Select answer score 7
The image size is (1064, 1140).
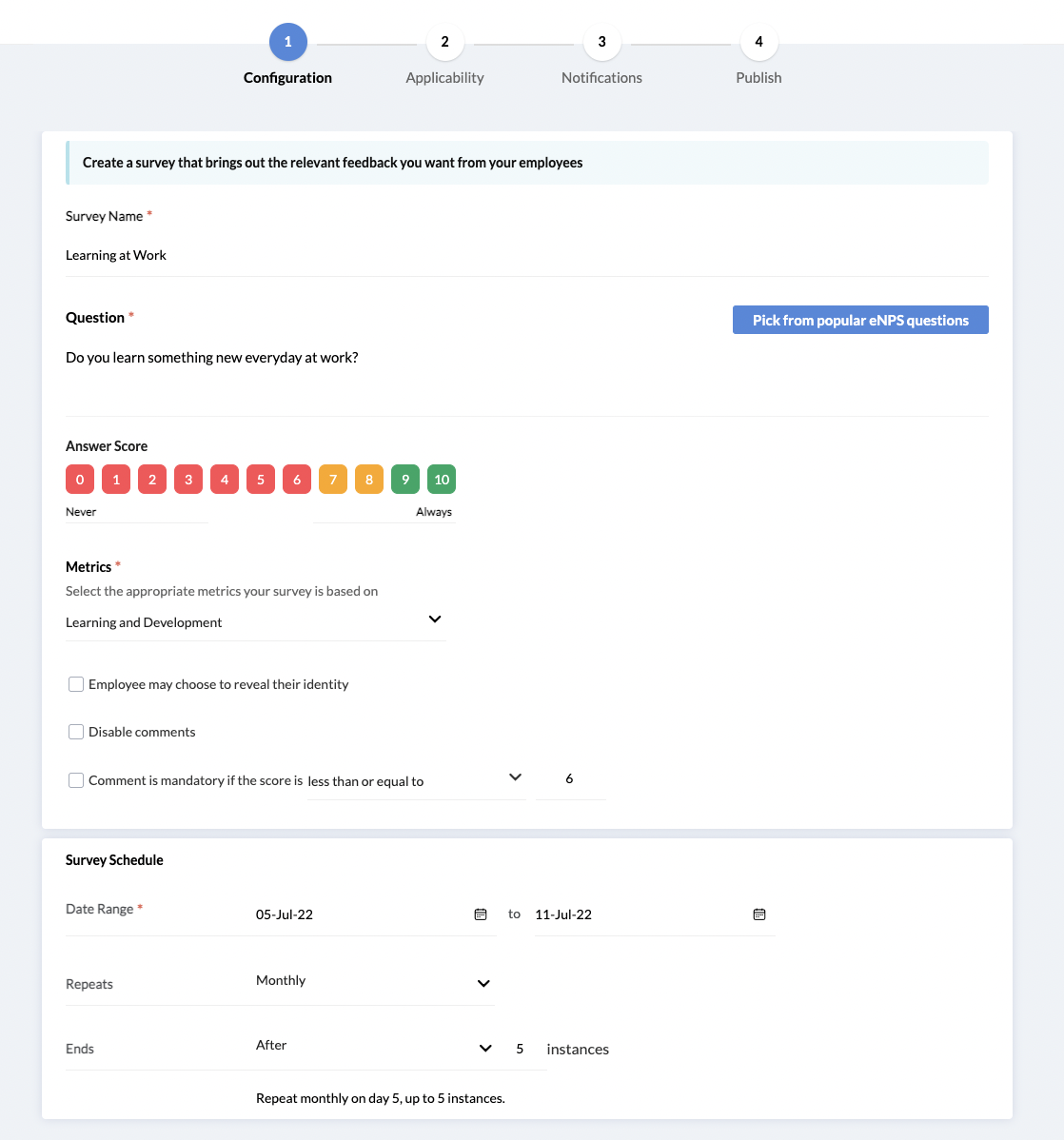[x=333, y=480]
